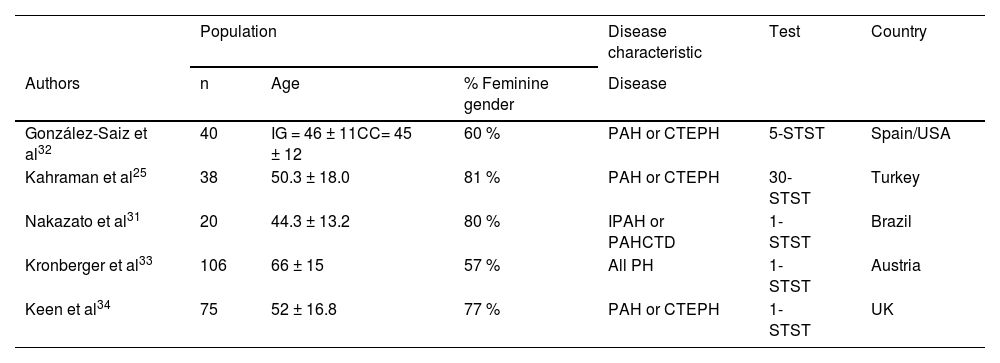
Task: Open citation 31 beside Nakazato et al
Action: tap(133, 217)
